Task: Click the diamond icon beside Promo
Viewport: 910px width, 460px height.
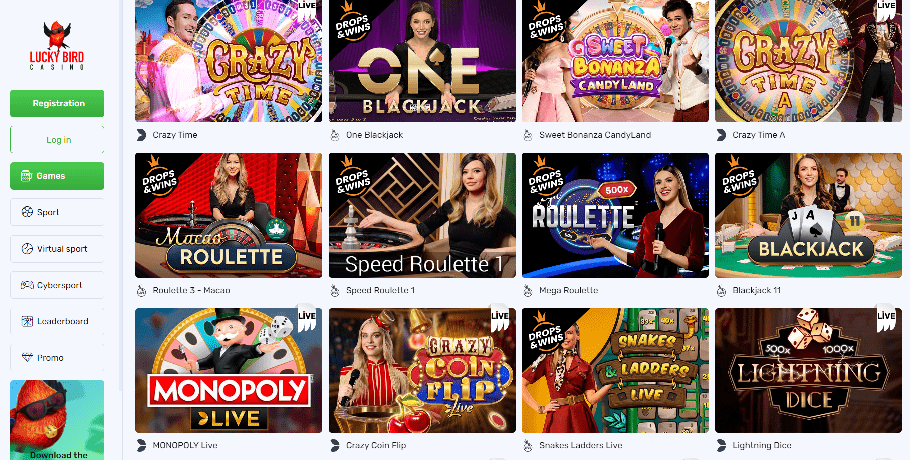Action: (x=27, y=358)
